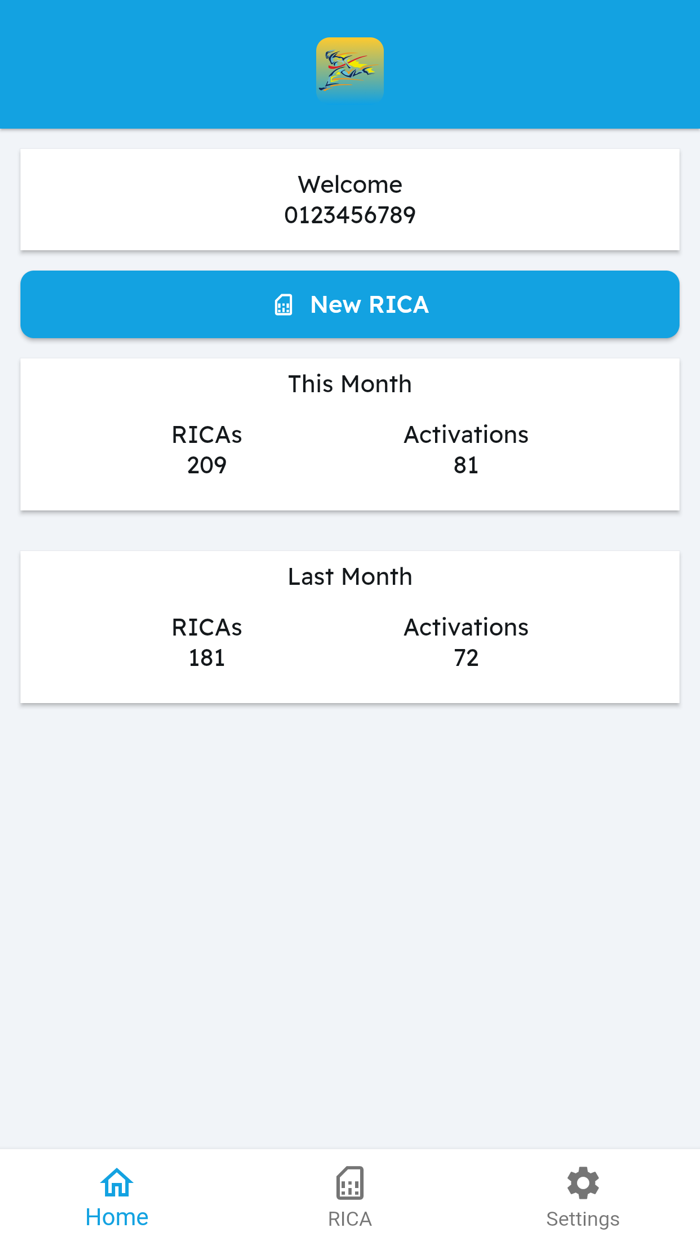This screenshot has width=700, height=1244.
Task: Tap the phone number 0123456789
Action: click(350, 215)
